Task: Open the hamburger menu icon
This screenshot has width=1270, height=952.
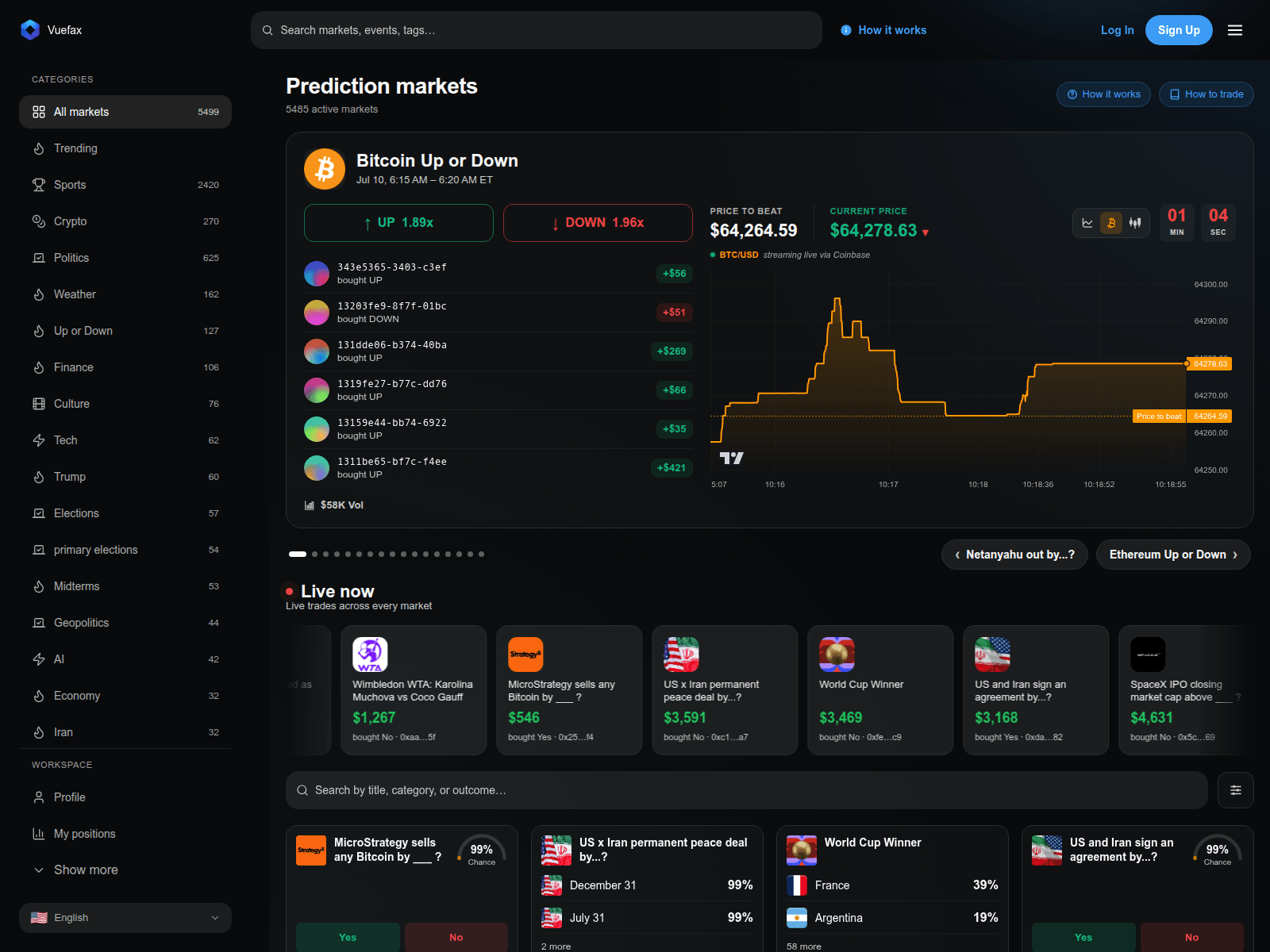Action: [1235, 30]
